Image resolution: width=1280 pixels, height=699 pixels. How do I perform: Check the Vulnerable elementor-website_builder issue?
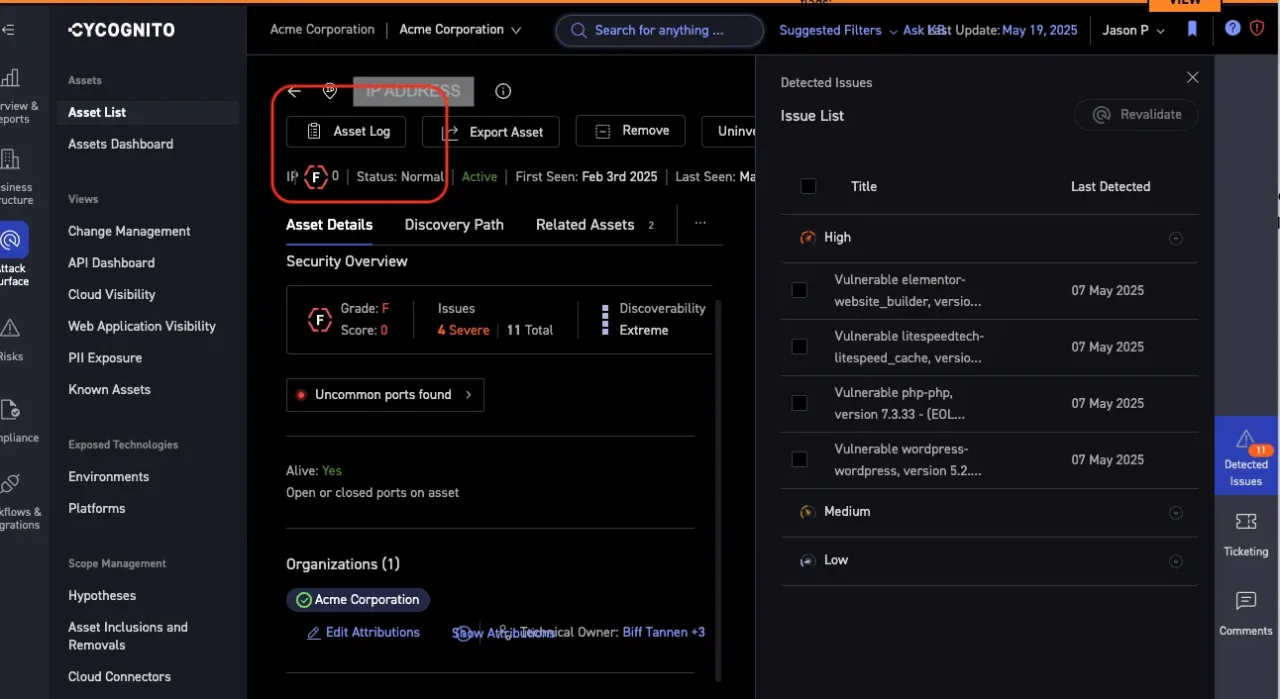799,290
